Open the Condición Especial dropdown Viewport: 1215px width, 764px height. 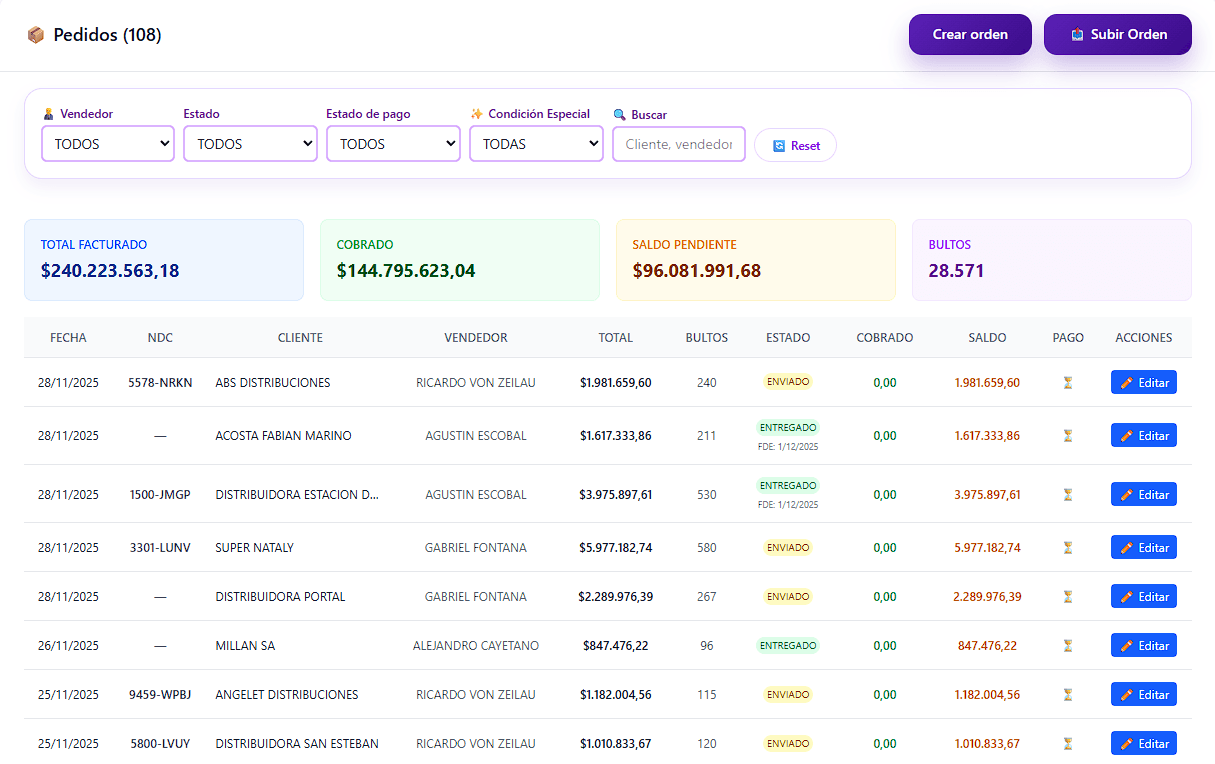point(536,143)
